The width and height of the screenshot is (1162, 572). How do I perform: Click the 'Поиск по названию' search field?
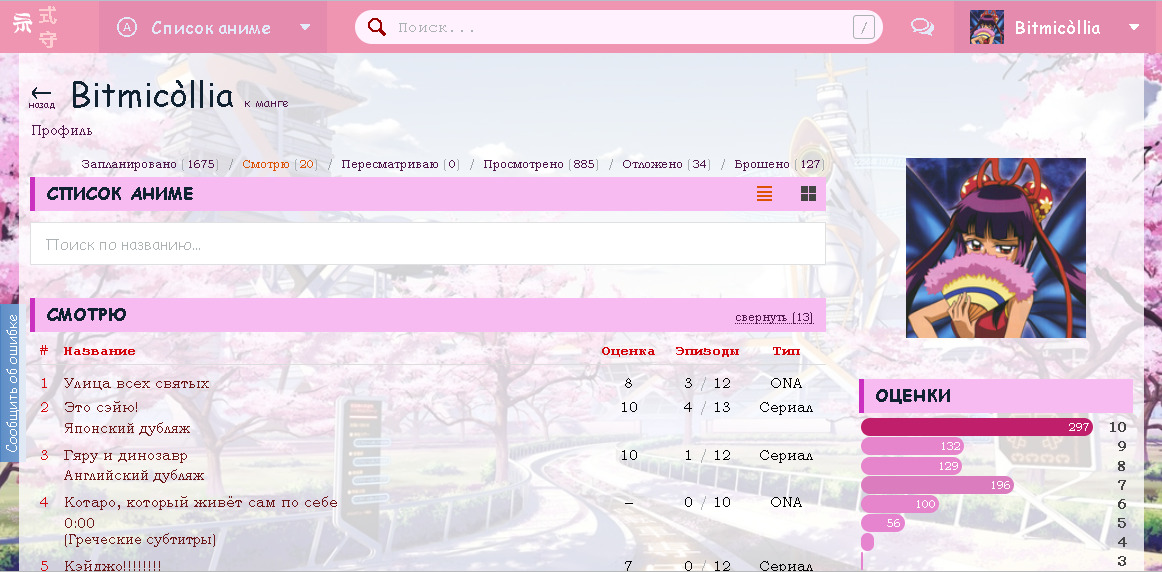click(x=427, y=244)
